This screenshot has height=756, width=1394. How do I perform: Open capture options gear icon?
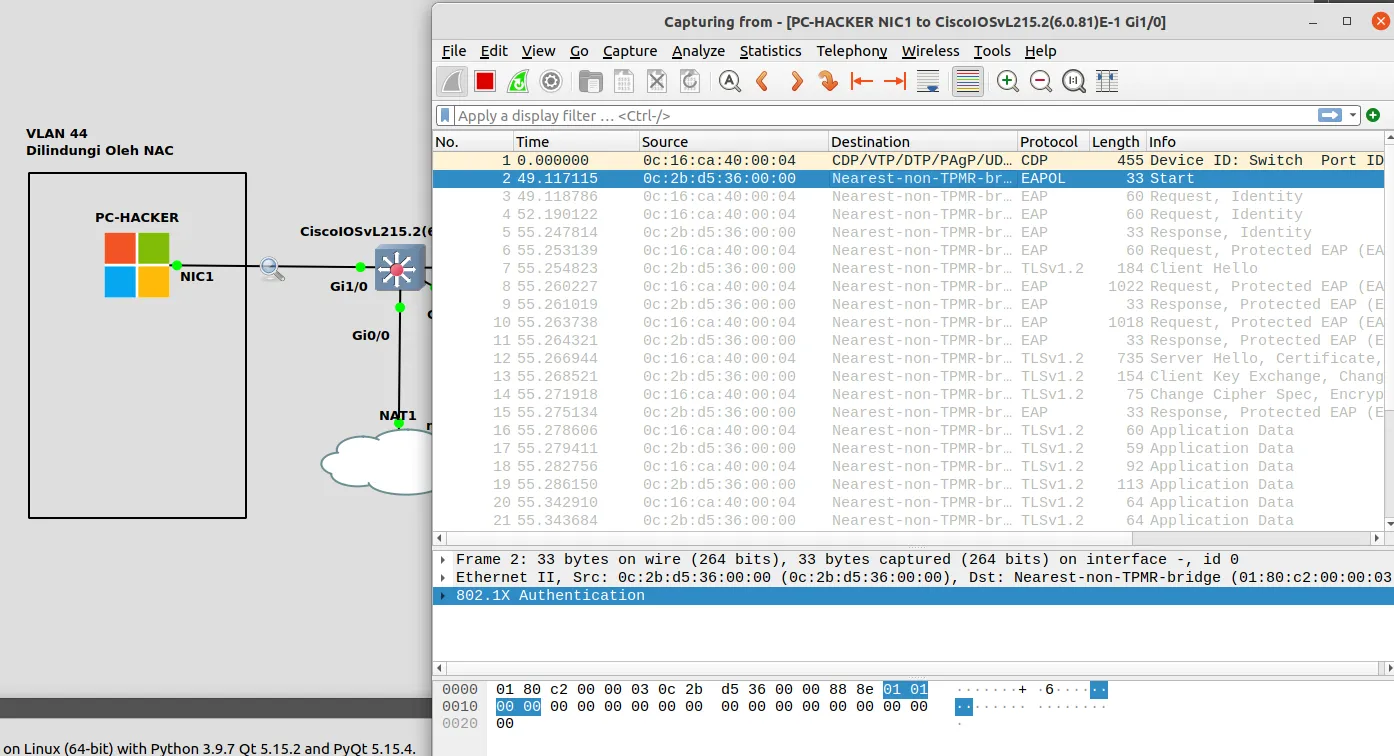coord(550,82)
